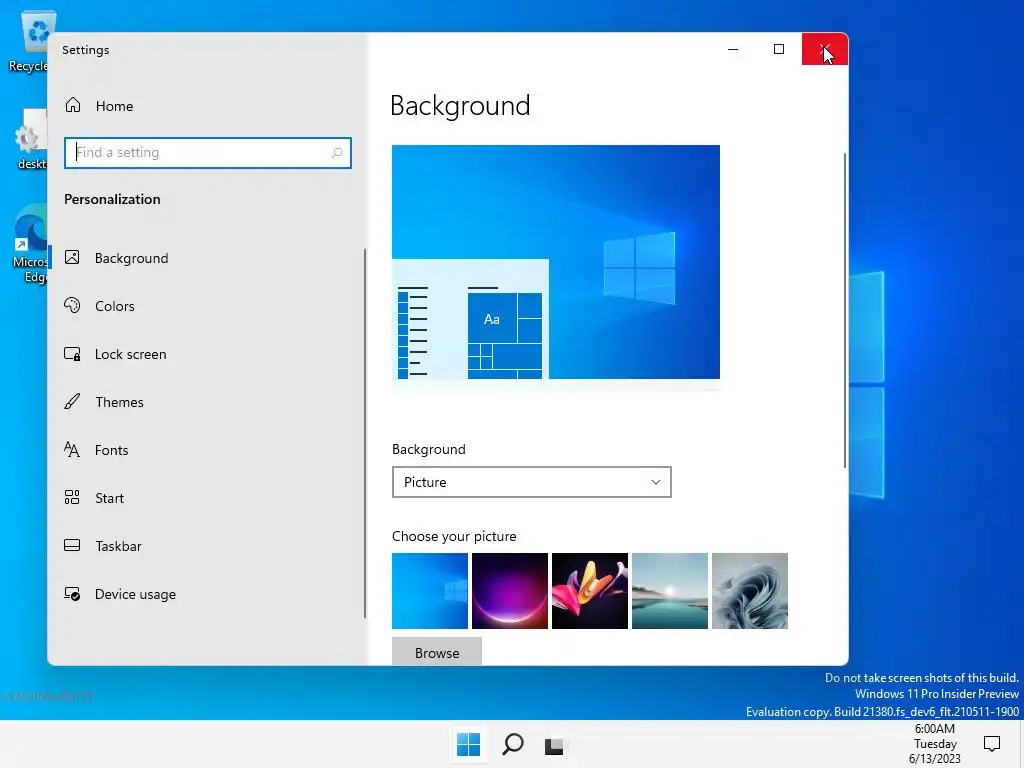
Task: Choose the lake sunrise wallpaper thumbnail
Action: tap(669, 591)
